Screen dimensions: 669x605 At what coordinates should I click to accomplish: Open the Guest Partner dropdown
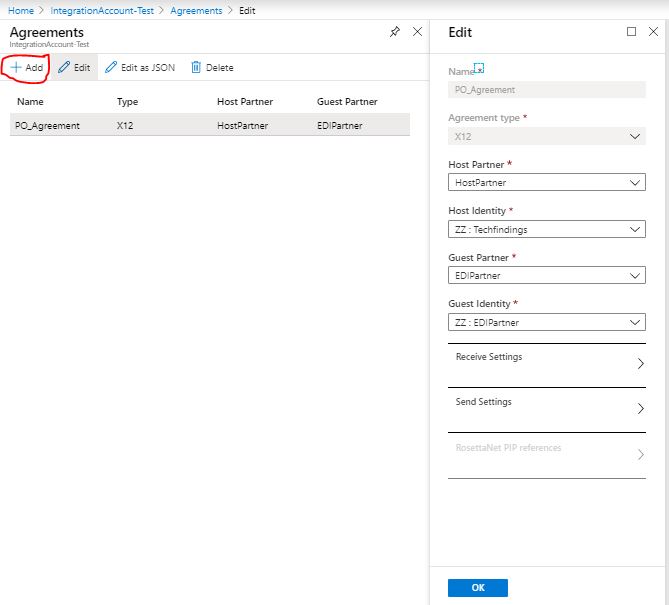547,276
